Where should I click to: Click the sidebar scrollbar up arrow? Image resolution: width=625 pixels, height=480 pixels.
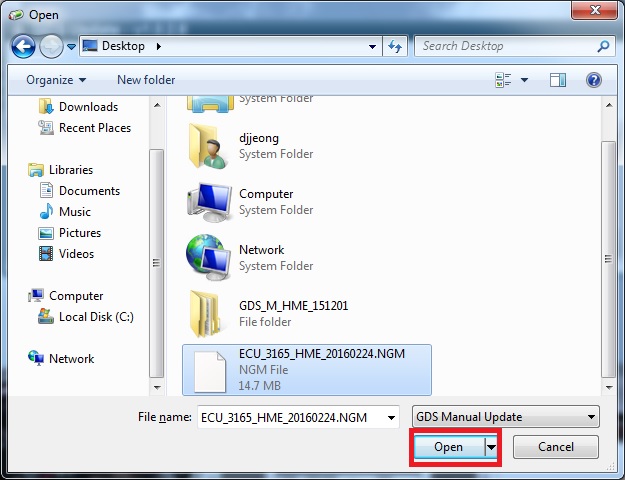click(157, 105)
